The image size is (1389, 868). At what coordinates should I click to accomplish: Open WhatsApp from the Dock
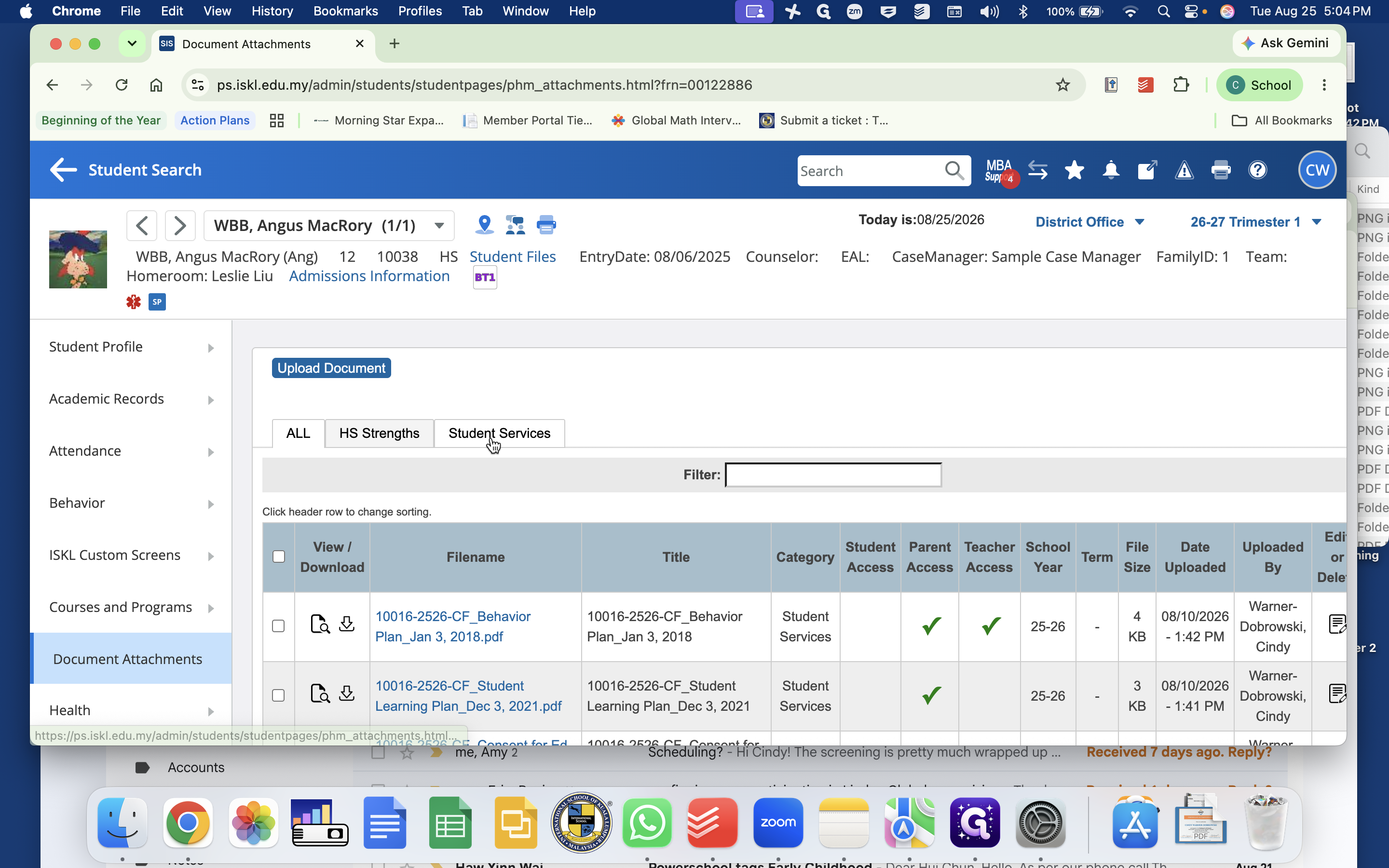[x=647, y=823]
